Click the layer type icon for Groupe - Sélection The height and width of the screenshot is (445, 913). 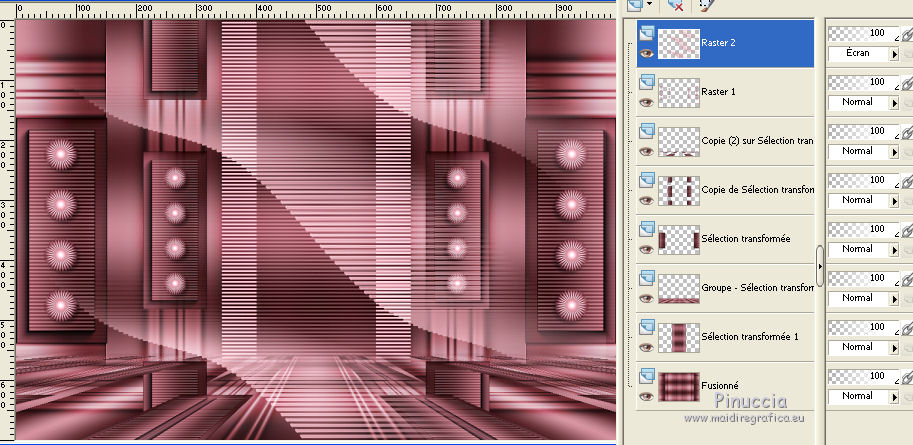pos(646,279)
